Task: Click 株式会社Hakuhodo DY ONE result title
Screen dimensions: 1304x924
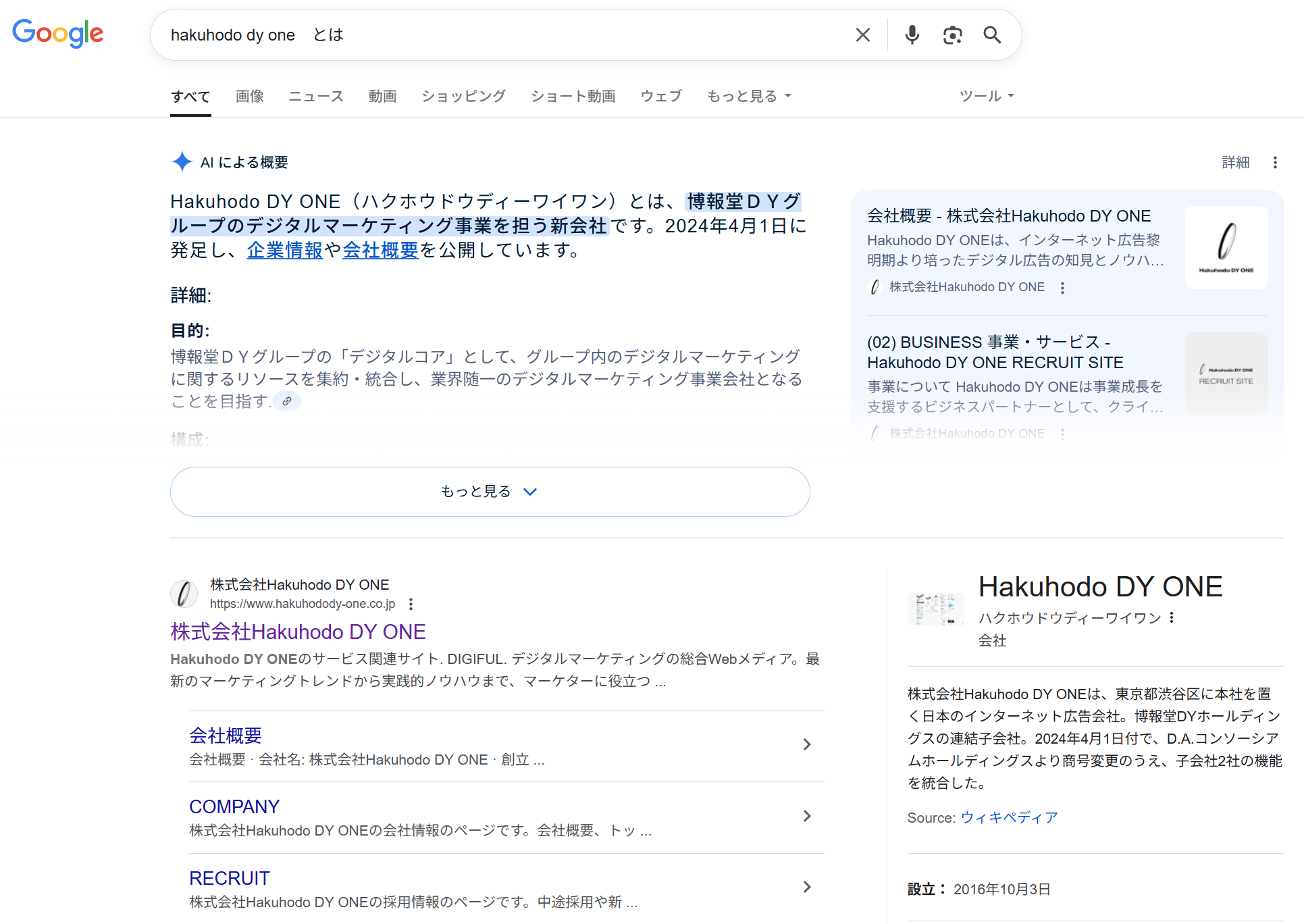Action: coord(298,632)
